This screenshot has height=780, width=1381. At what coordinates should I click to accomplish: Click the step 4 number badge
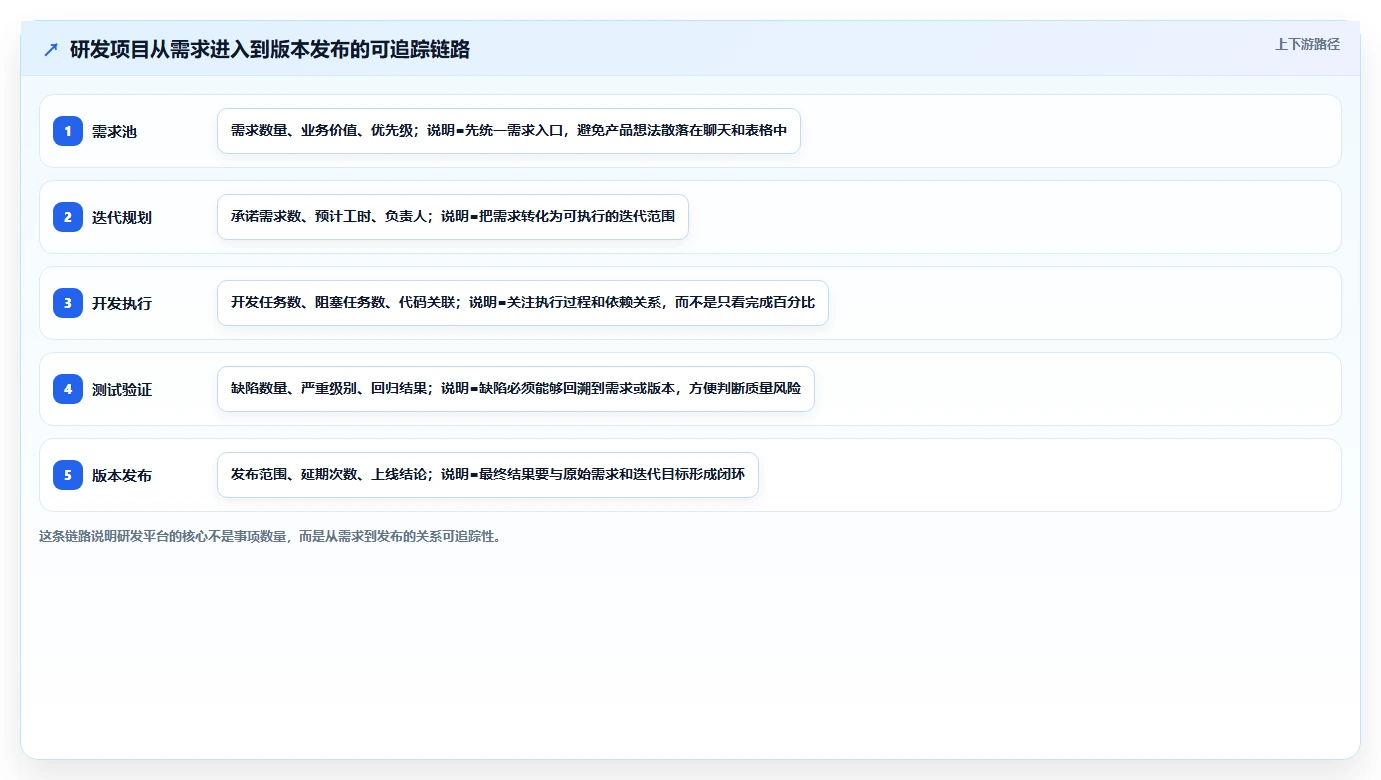[68, 389]
